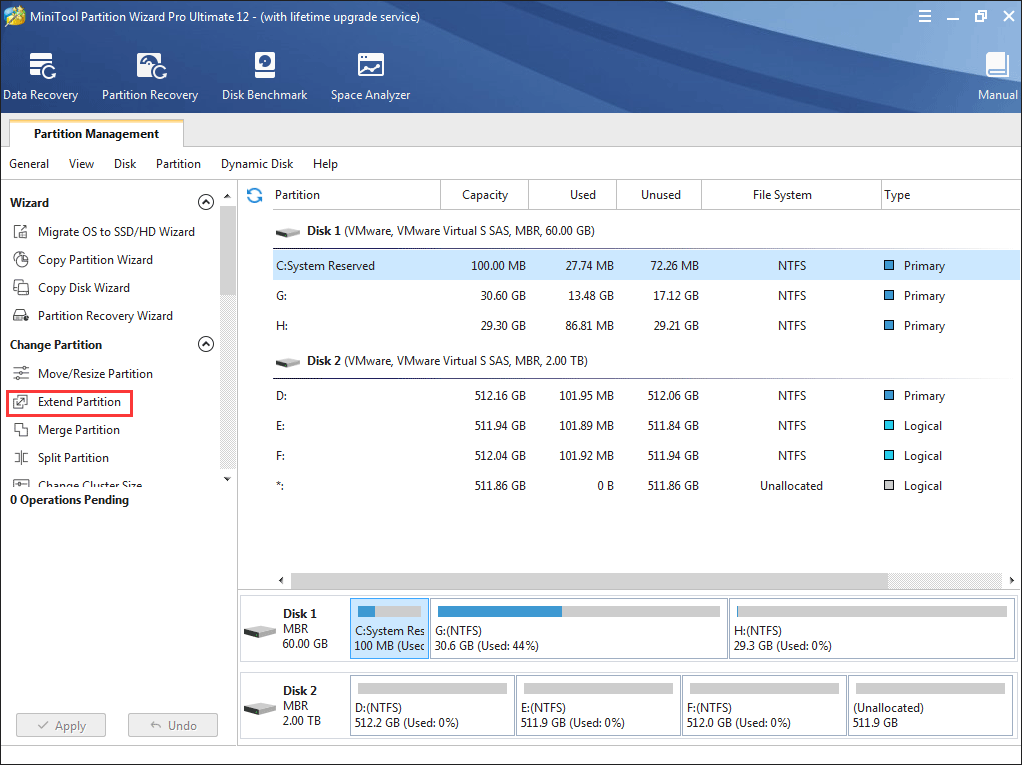The image size is (1022, 765).
Task: Select H:(NTFS) block in Disk 1 map
Action: click(872, 629)
